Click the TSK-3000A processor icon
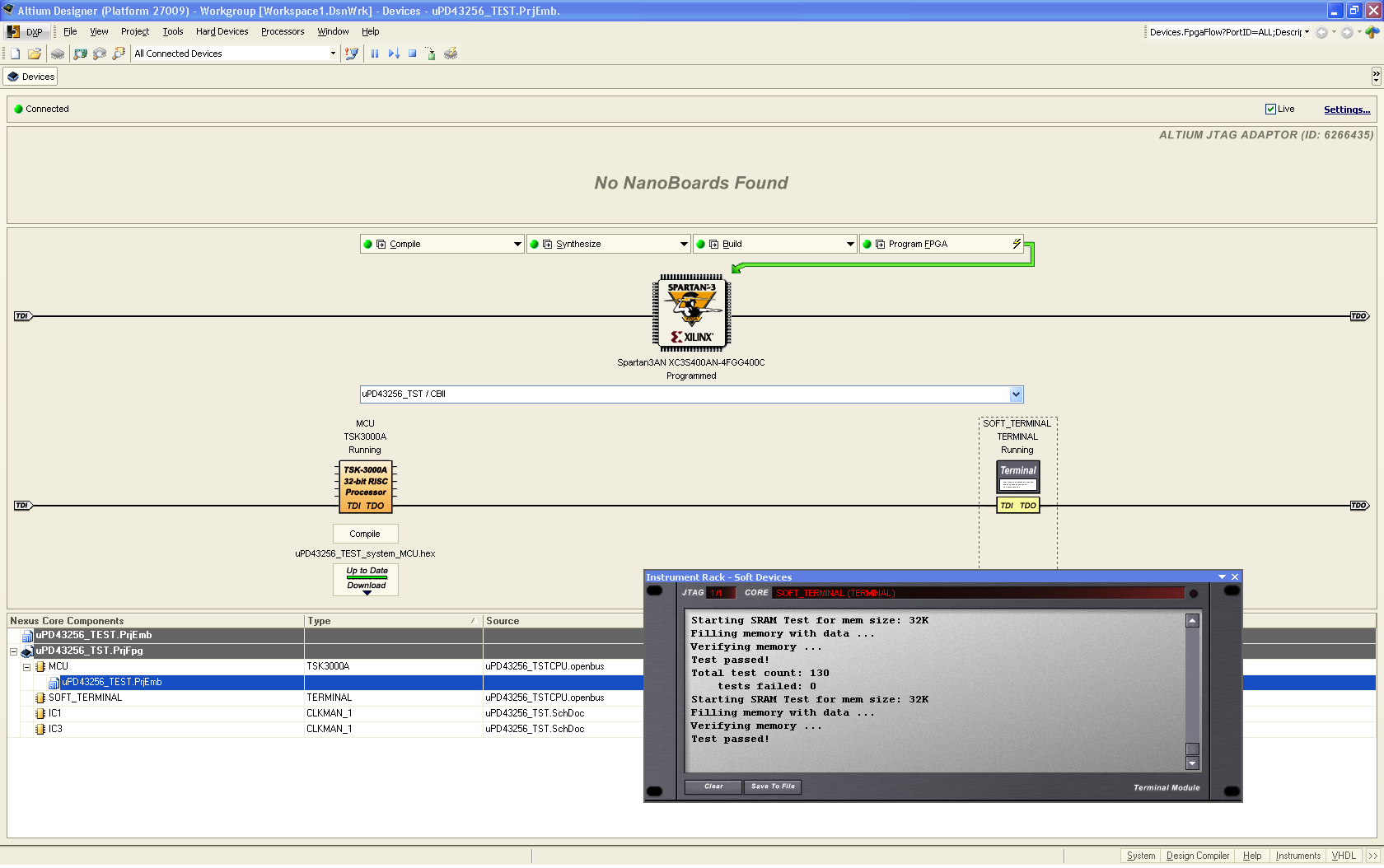This screenshot has height=868, width=1384. (x=366, y=487)
